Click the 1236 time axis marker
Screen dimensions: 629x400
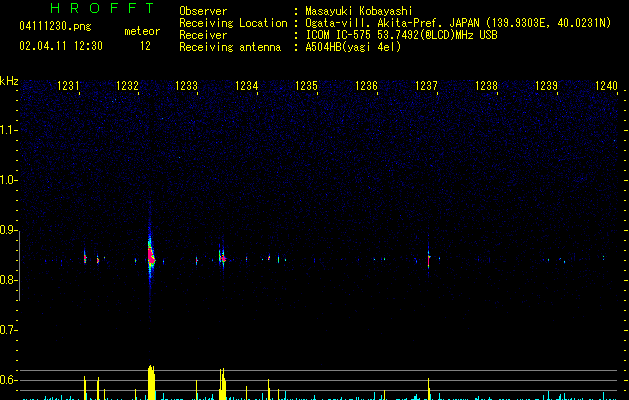[366, 86]
